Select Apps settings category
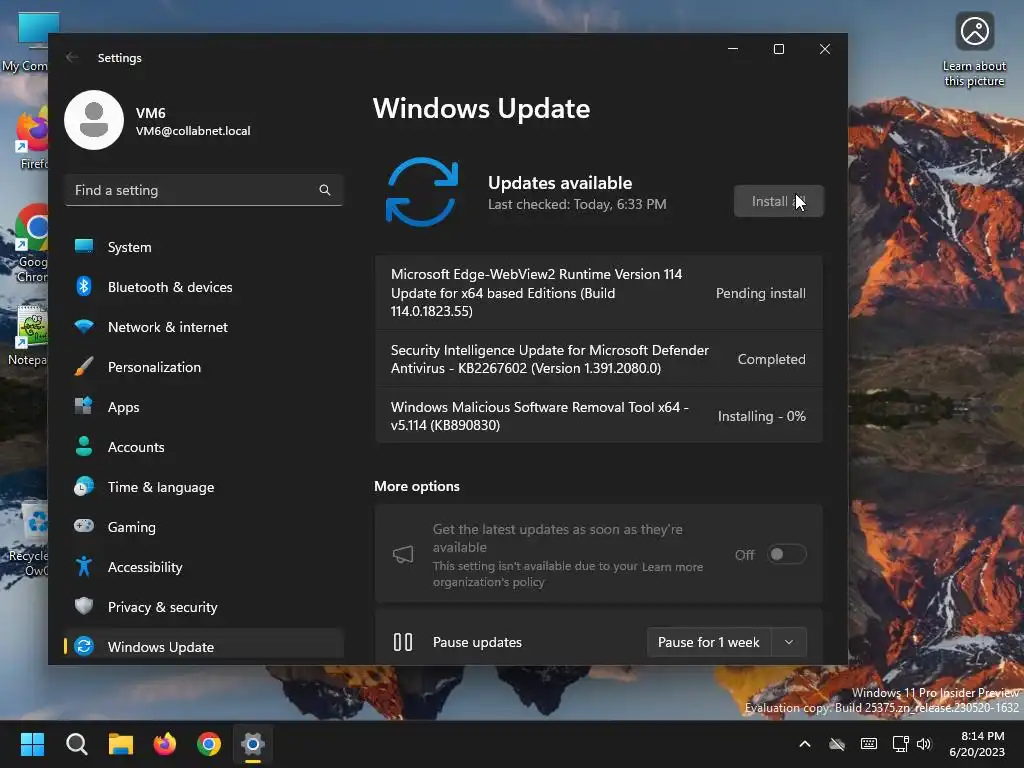 coord(204,407)
